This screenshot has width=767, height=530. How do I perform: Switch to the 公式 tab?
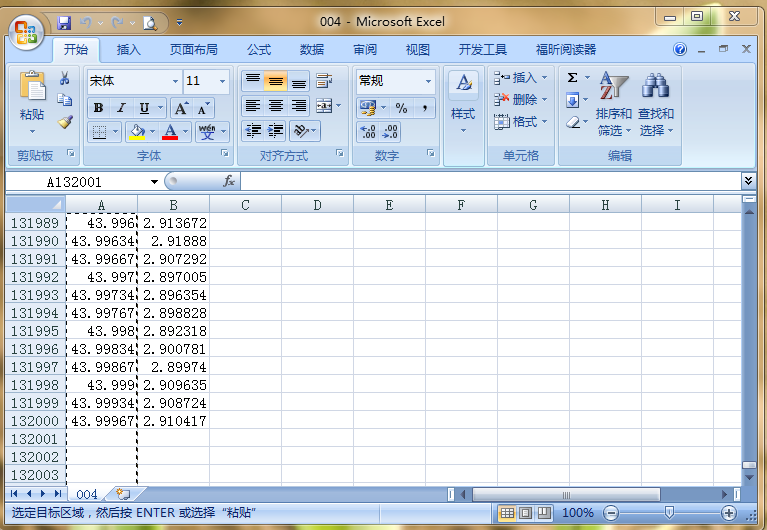(259, 49)
